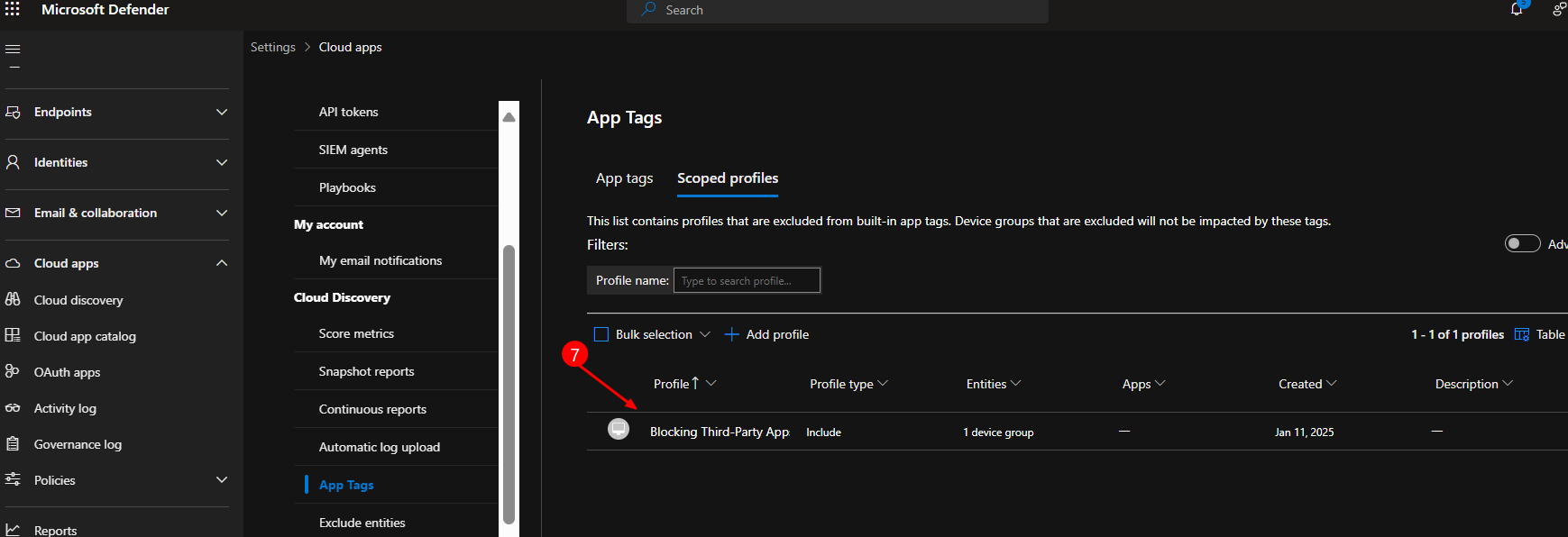
Task: Open the Apps column dropdown
Action: pyautogui.click(x=1160, y=383)
